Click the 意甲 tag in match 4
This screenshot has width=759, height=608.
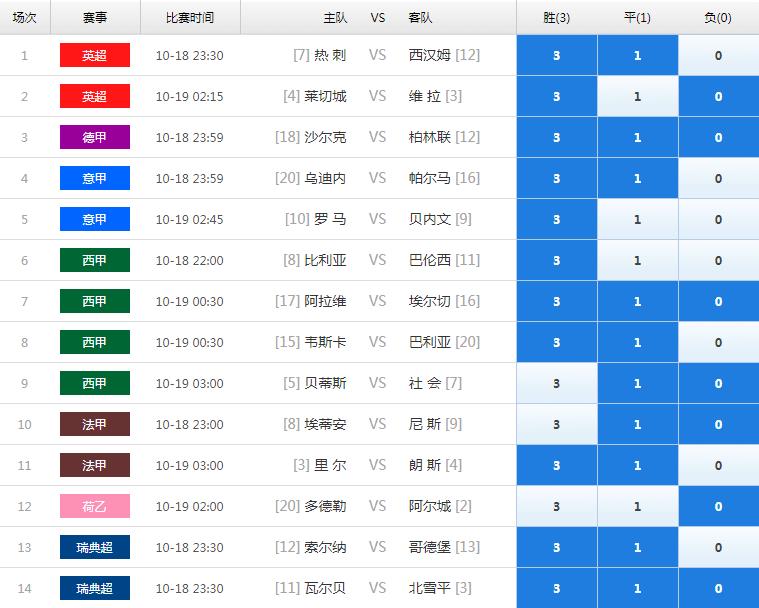pos(95,178)
